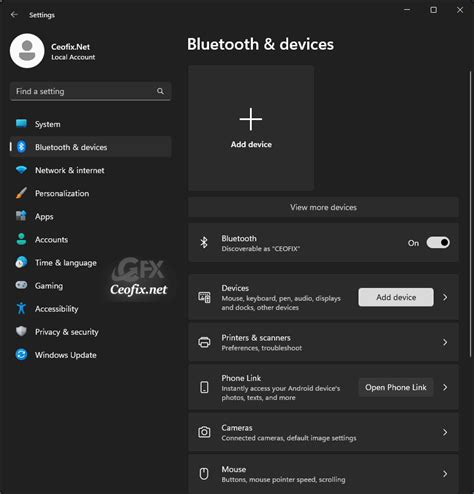
Task: Click the camera icon in Cameras row
Action: tap(204, 432)
